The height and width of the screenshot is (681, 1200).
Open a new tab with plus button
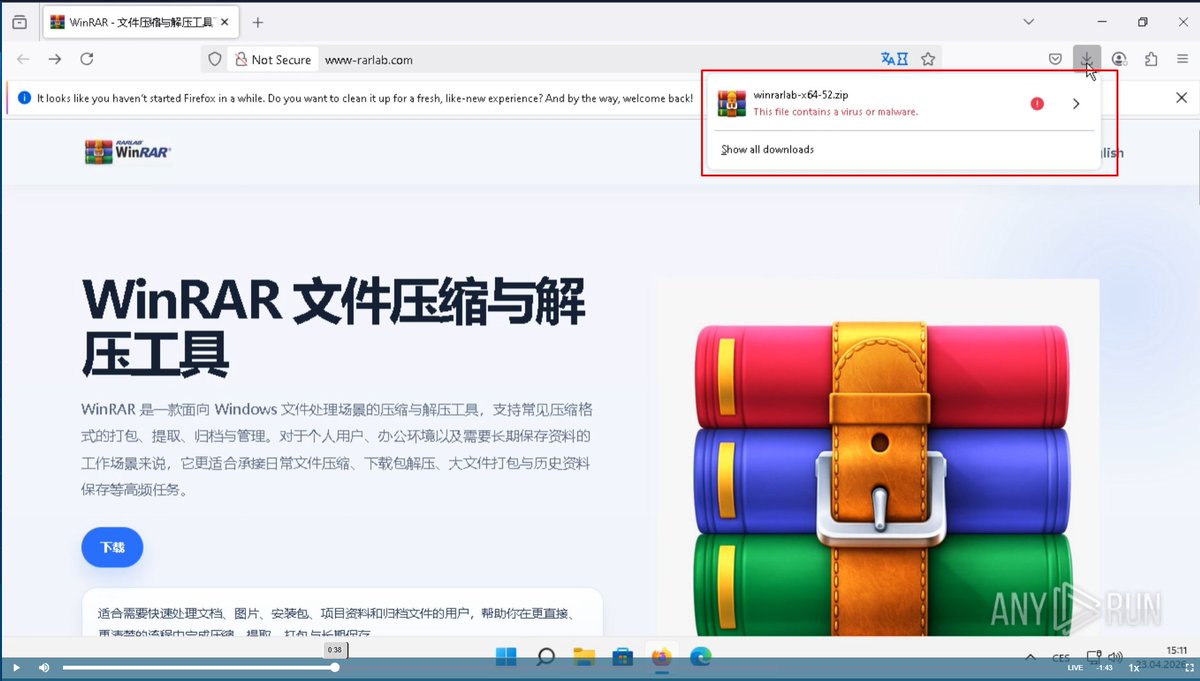(258, 22)
